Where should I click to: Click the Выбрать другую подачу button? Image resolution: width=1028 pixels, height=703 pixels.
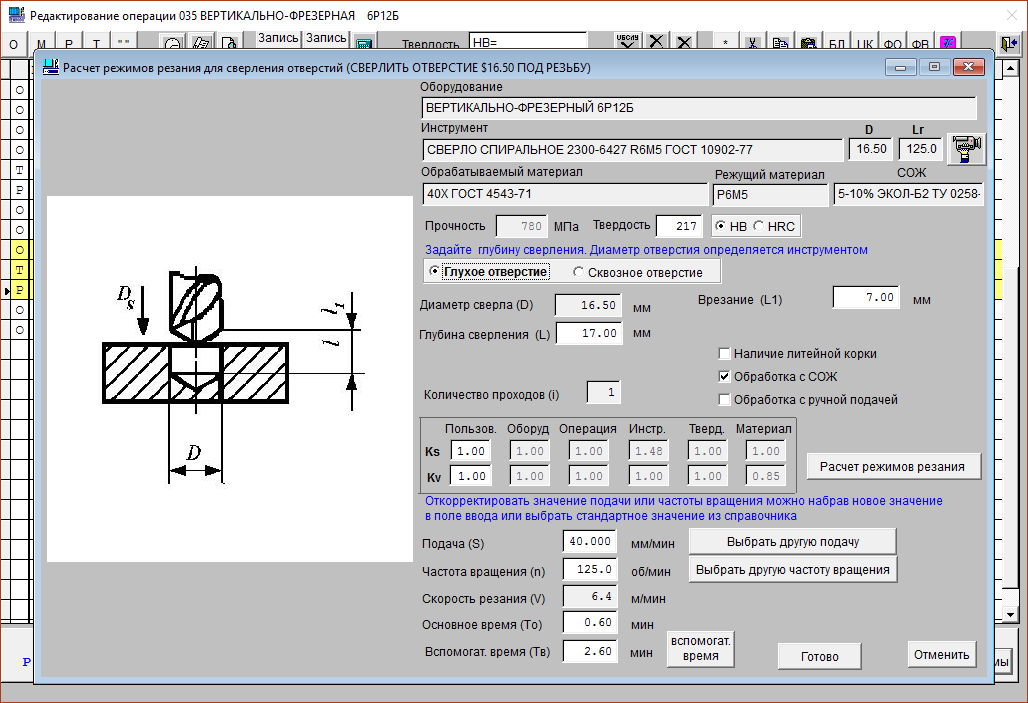(792, 541)
